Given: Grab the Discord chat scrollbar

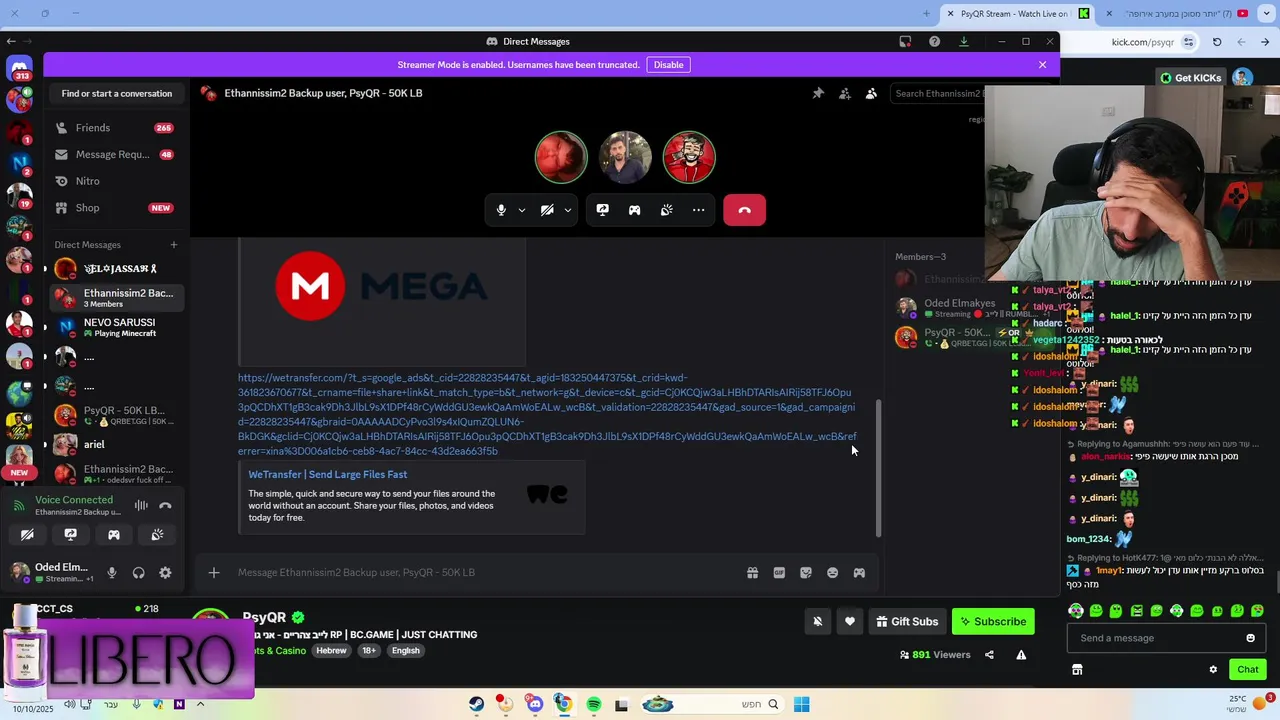Looking at the screenshot, I should (879, 468).
